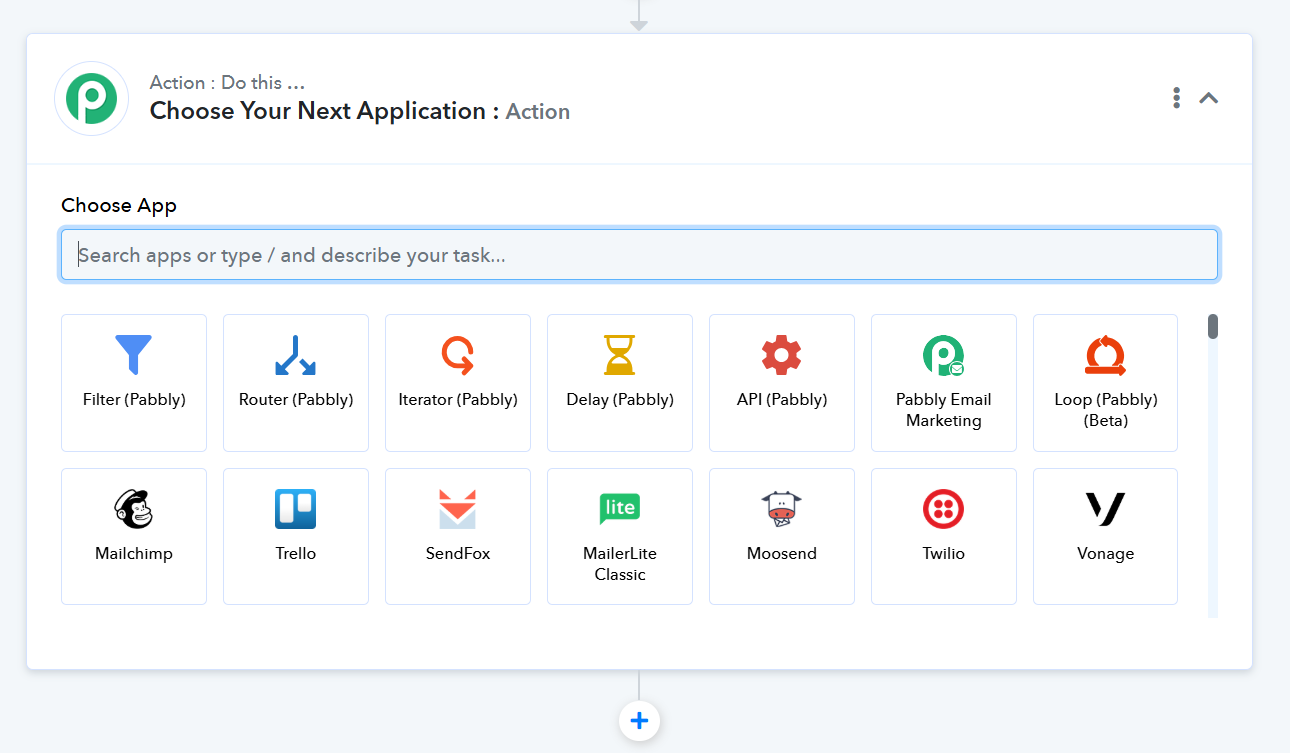This screenshot has width=1290, height=753.
Task: Select Vonage from the app list
Action: point(1105,536)
